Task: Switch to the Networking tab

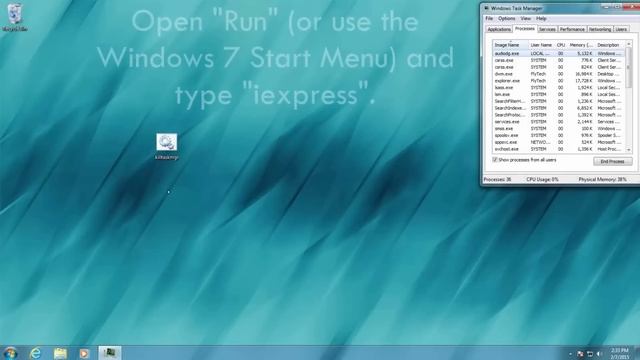Action: (600, 29)
